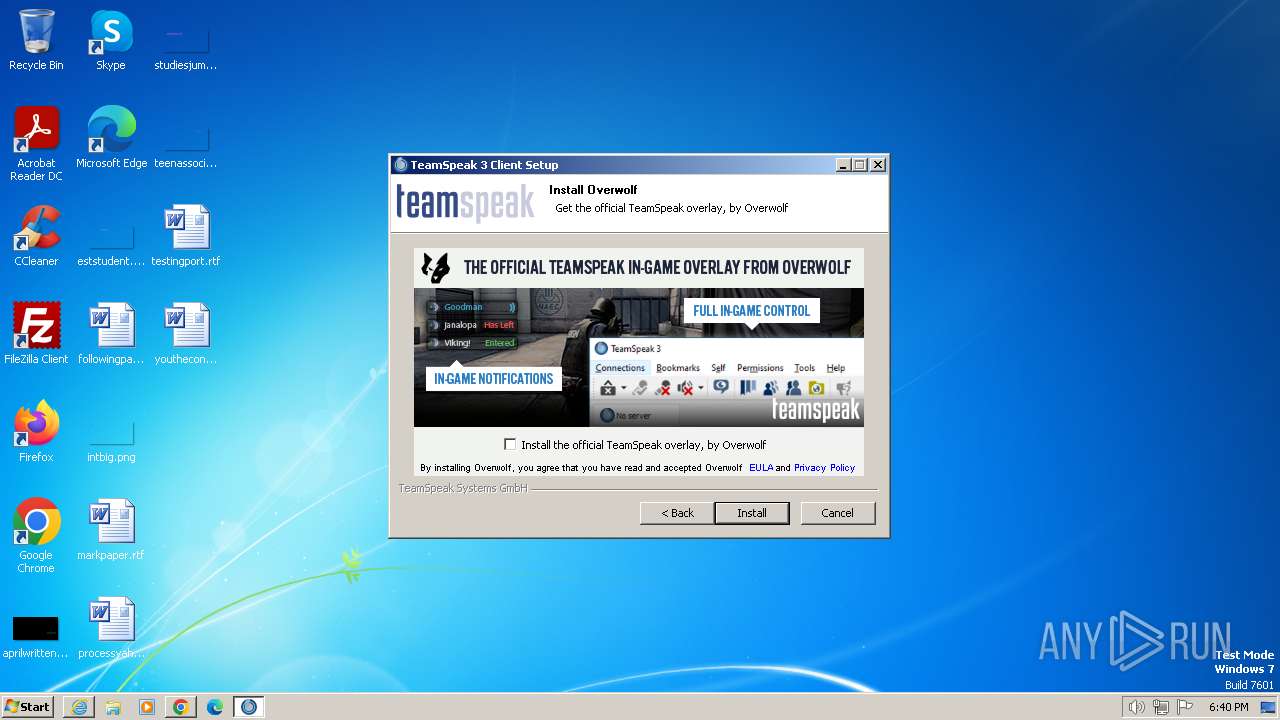1280x720 pixels.
Task: Click the Overwolf overlay banner image
Action: point(639,337)
